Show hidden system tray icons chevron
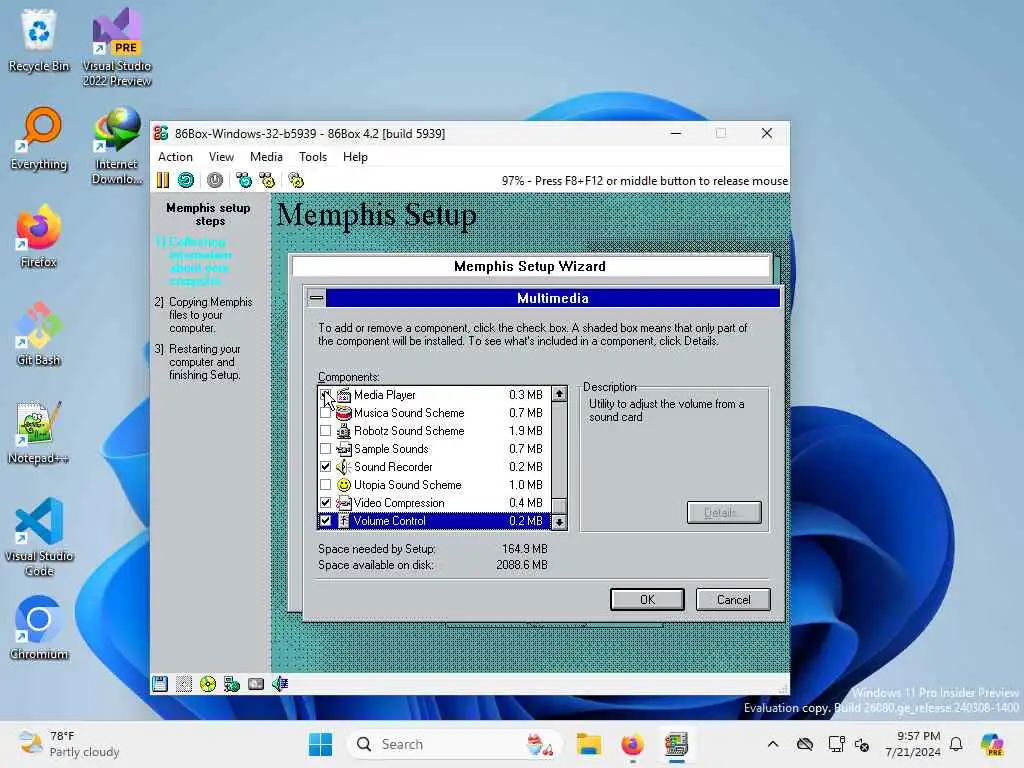Image resolution: width=1024 pixels, height=768 pixels. (773, 744)
